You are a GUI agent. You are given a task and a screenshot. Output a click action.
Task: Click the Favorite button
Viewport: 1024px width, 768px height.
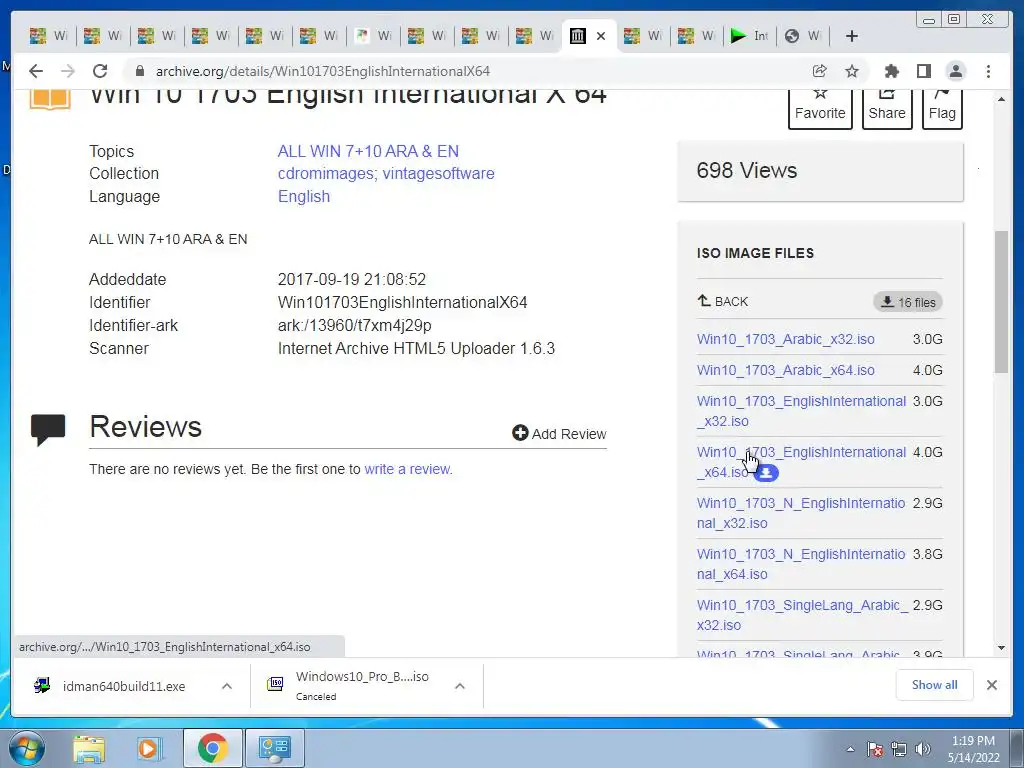820,108
